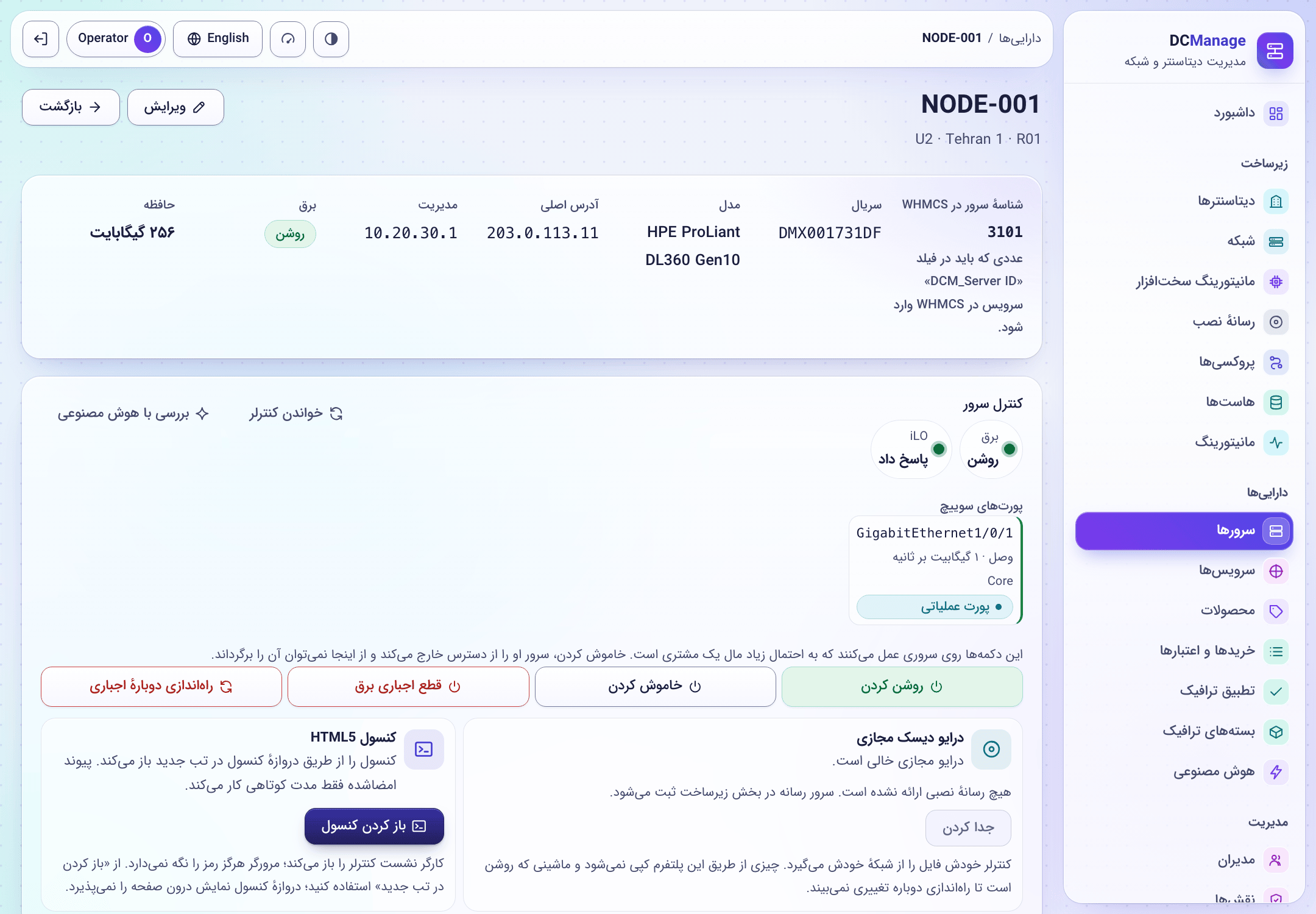Click the ویرایش edit button
This screenshot has height=914, width=1316.
(x=175, y=107)
